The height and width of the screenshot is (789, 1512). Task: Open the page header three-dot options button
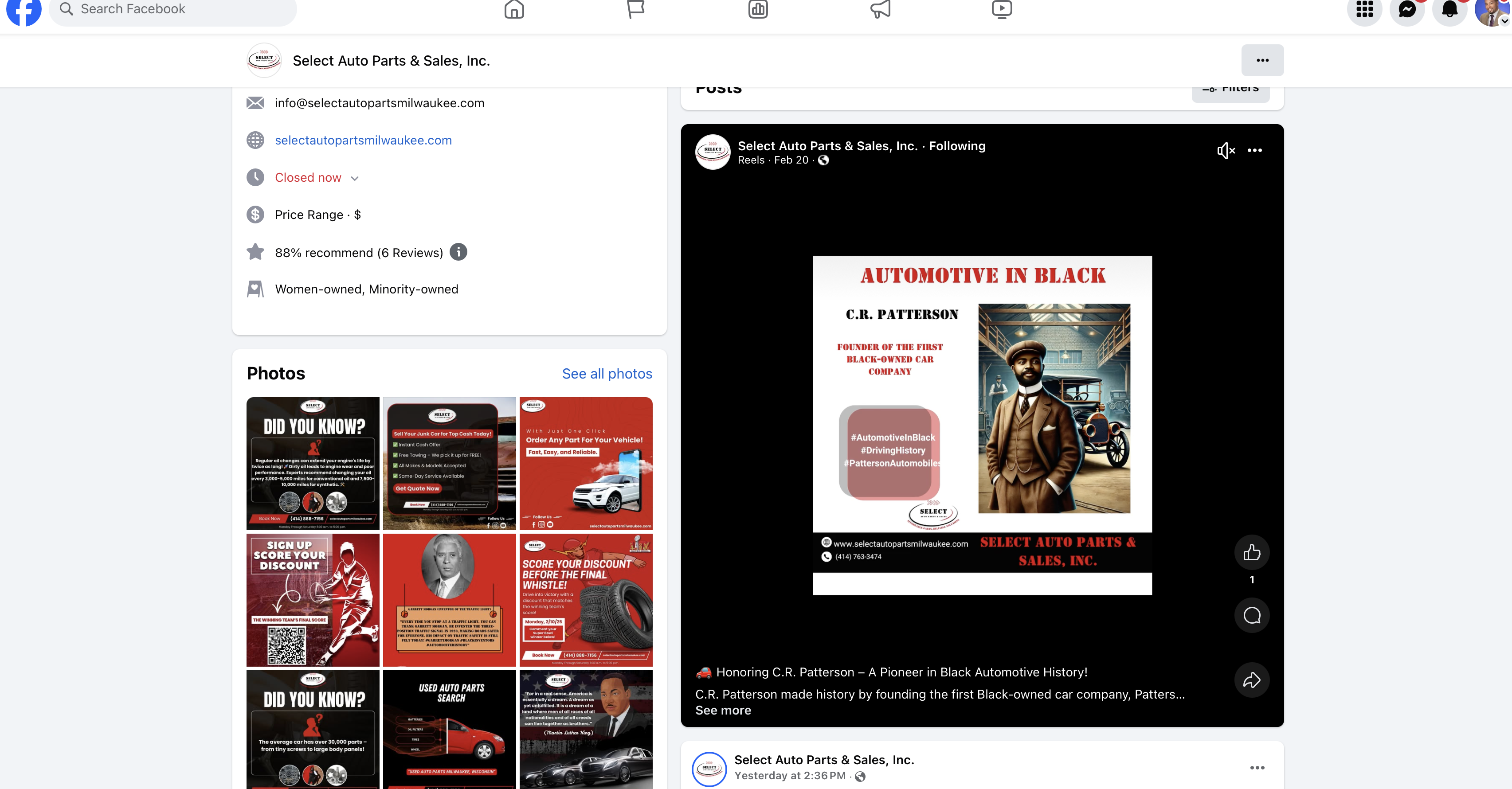[x=1262, y=60]
